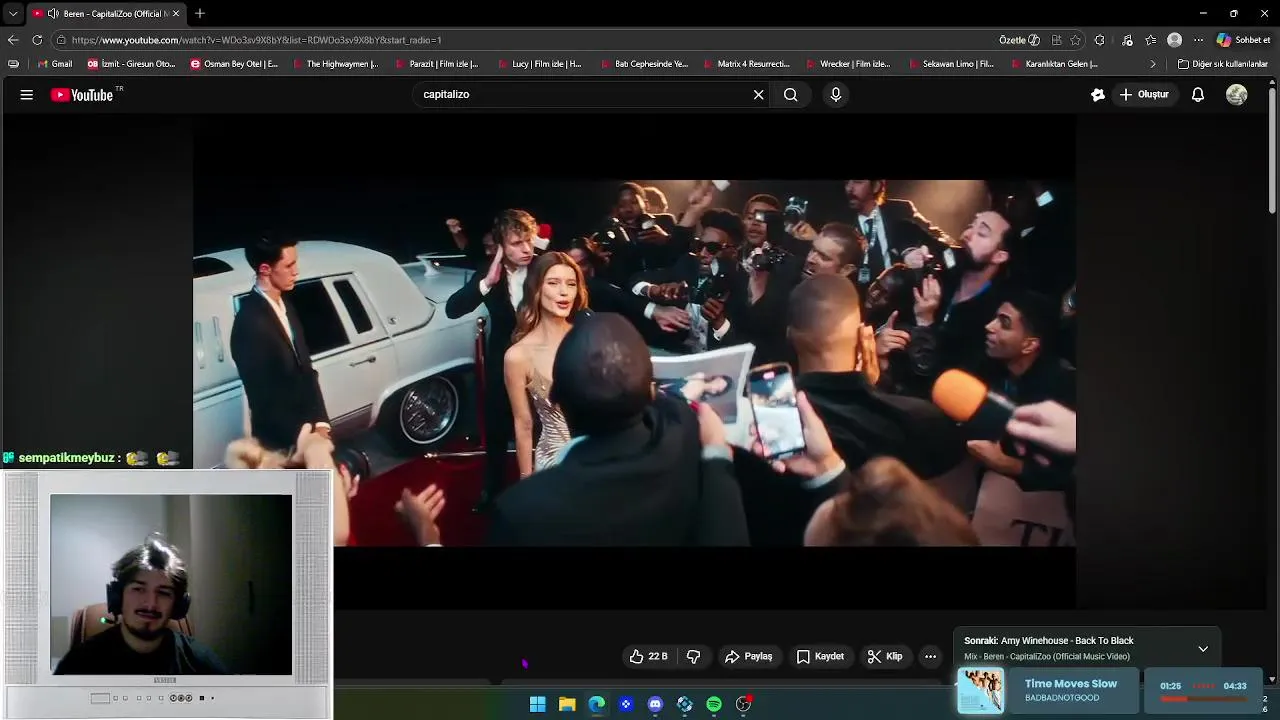Open the İzmit - Giresun Oto bookmark
Screen dimensions: 1280x720
coord(132,64)
